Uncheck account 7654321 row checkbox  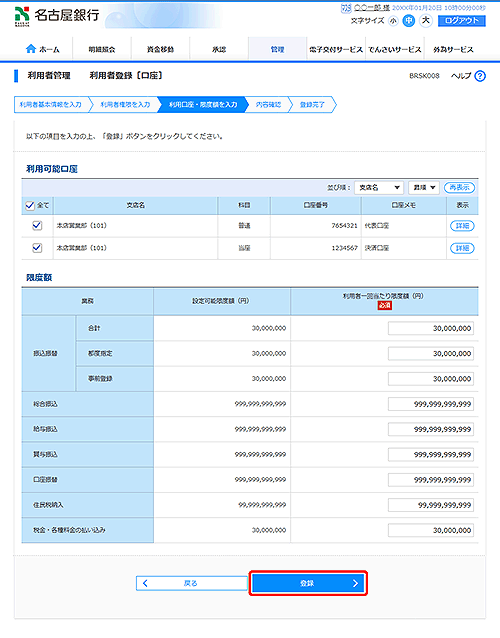[37, 225]
